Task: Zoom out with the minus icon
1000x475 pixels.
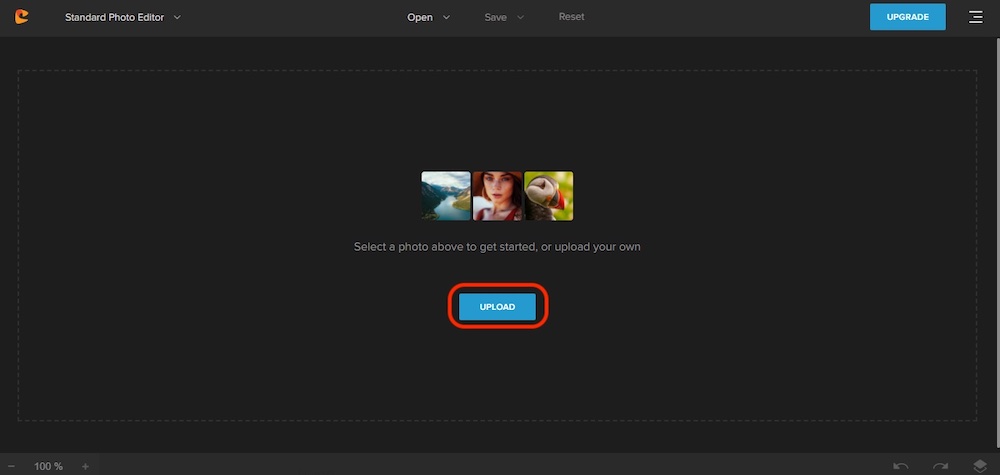Action: 11,467
